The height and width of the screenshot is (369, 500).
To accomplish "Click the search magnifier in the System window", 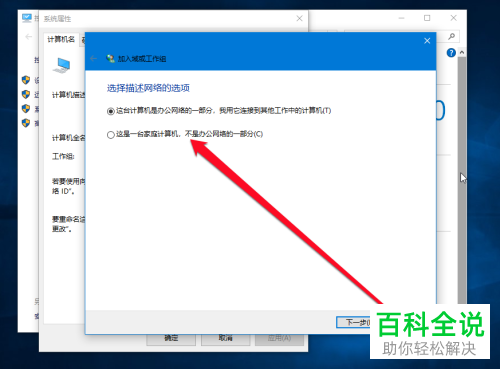I will coord(451,36).
